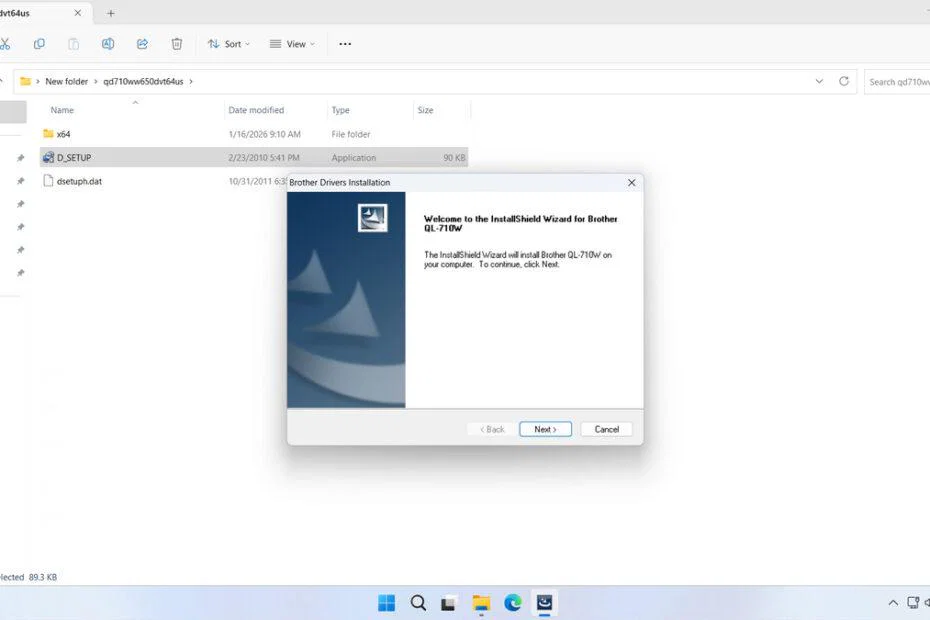Expand the address bar history chevron
Viewport: 930px width, 620px height.
tap(820, 81)
